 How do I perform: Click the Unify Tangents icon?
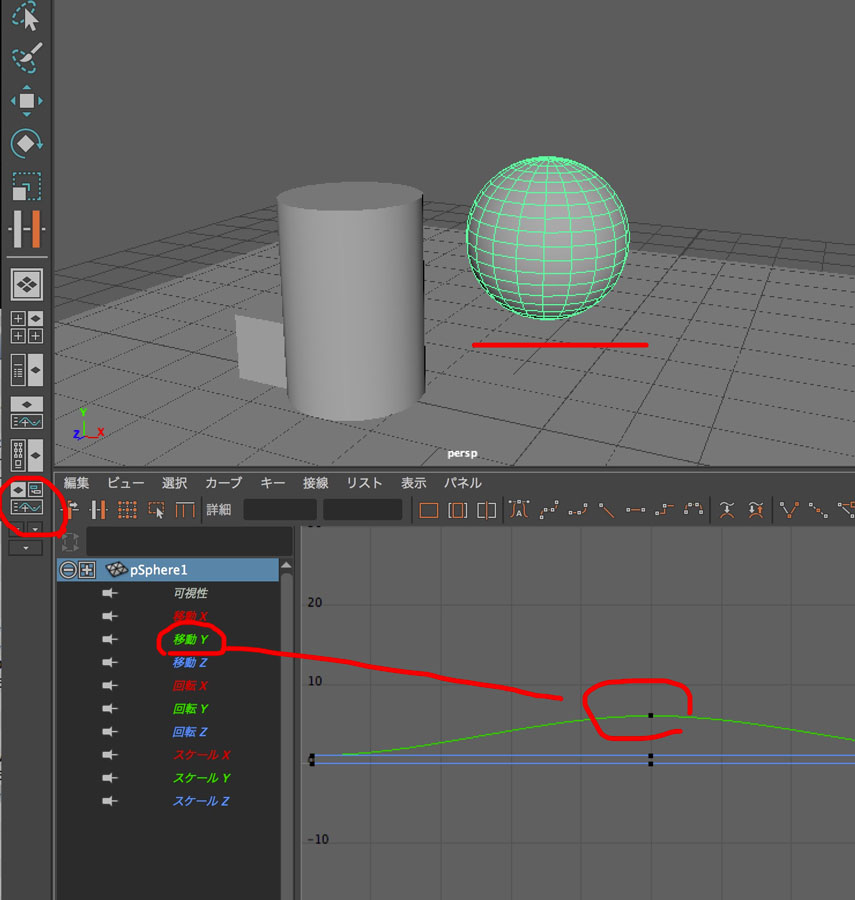pyautogui.click(x=819, y=510)
